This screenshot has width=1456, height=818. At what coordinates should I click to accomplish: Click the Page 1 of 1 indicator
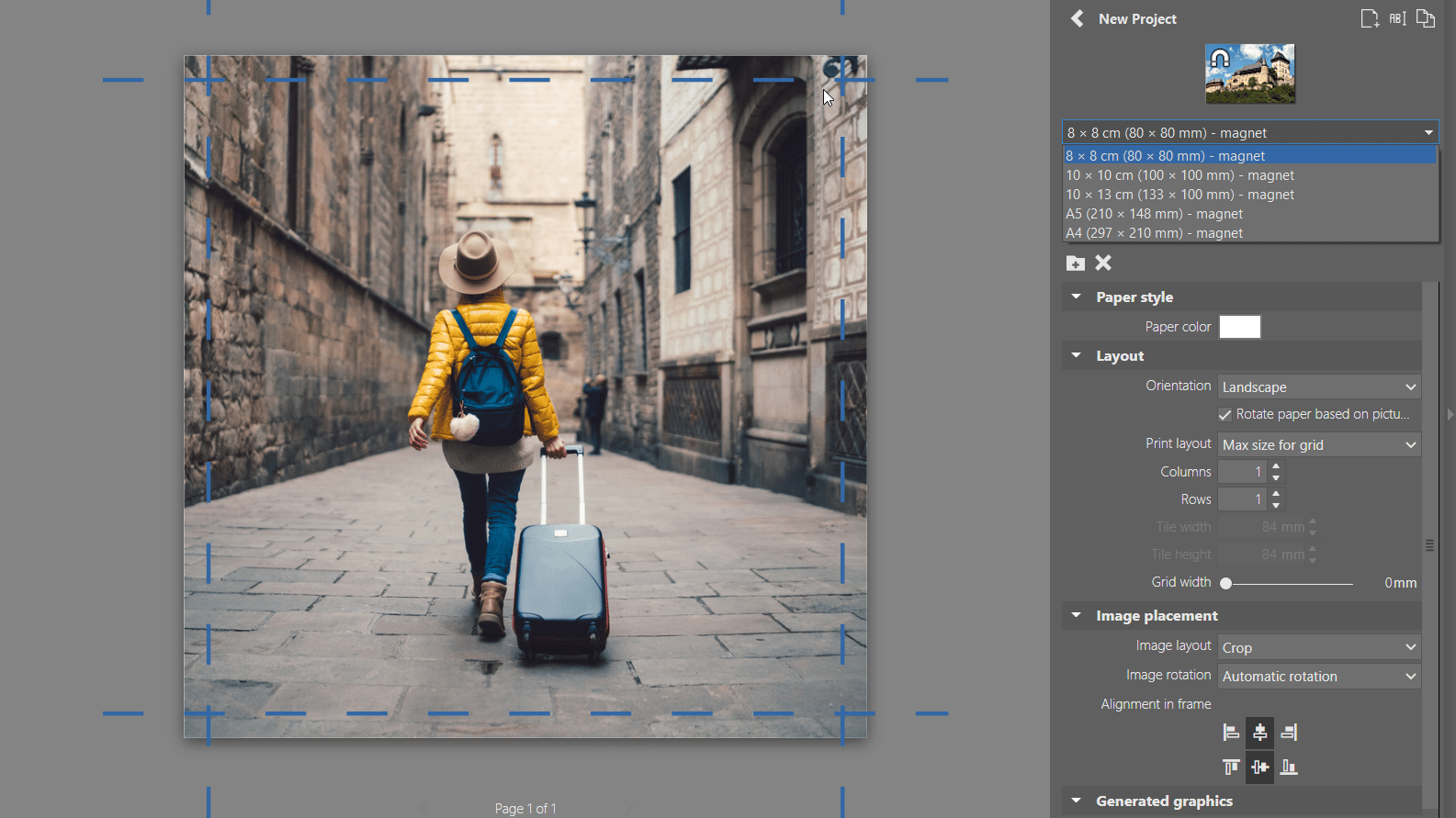525,809
